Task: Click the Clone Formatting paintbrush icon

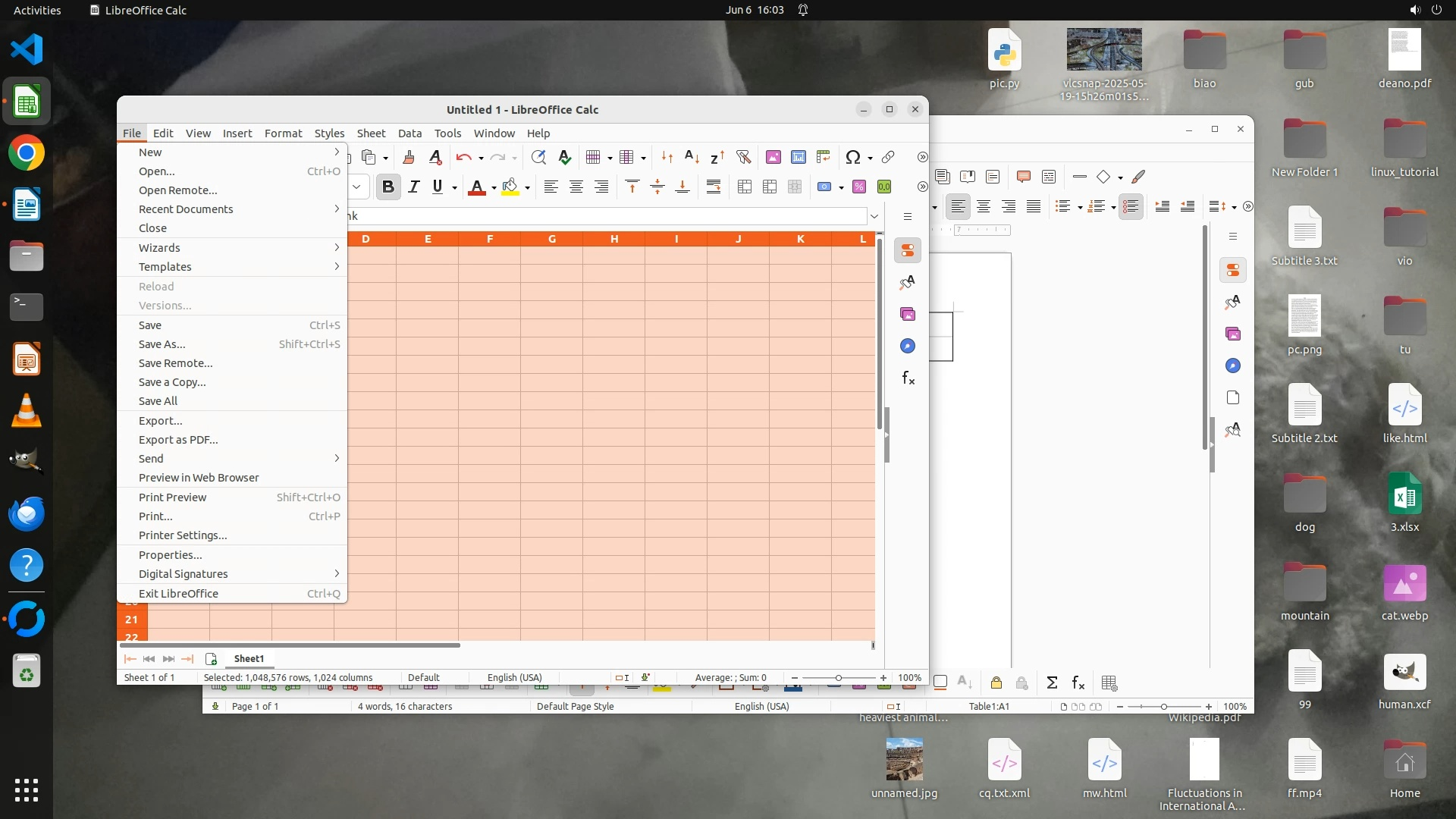Action: coord(409,158)
